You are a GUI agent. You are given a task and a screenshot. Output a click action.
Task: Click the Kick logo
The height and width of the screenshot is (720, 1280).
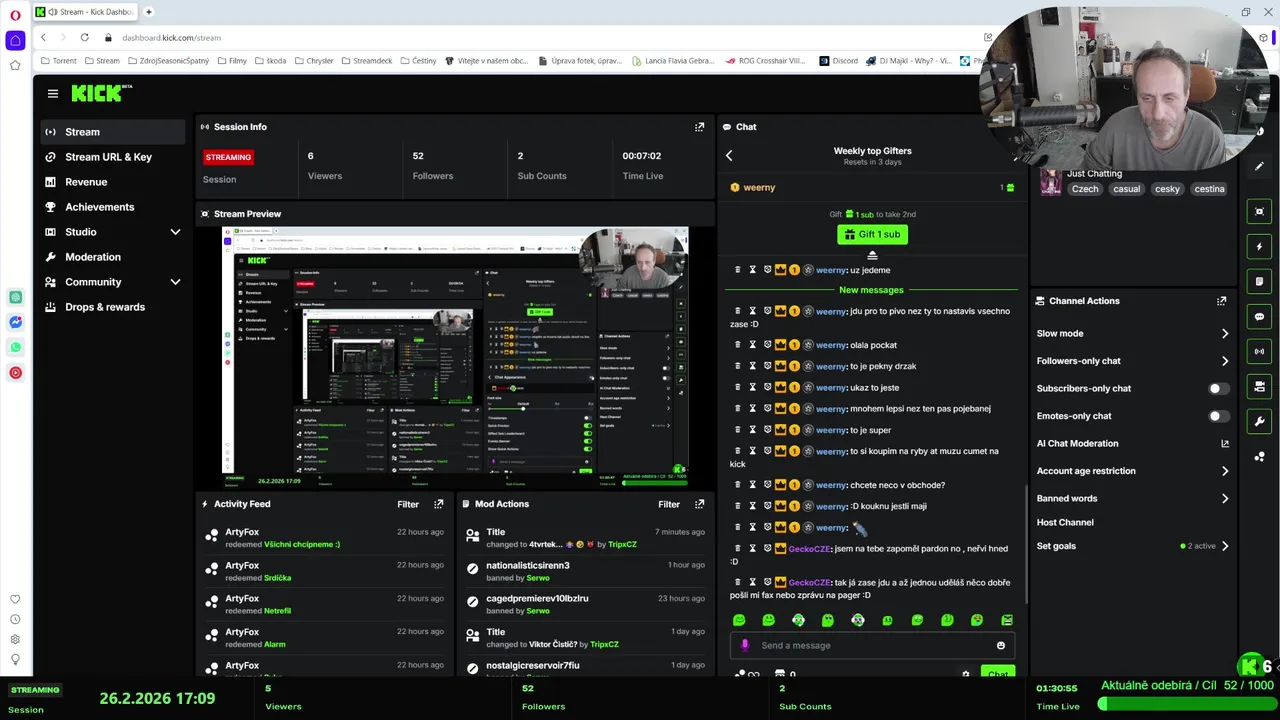pyautogui.click(x=101, y=93)
